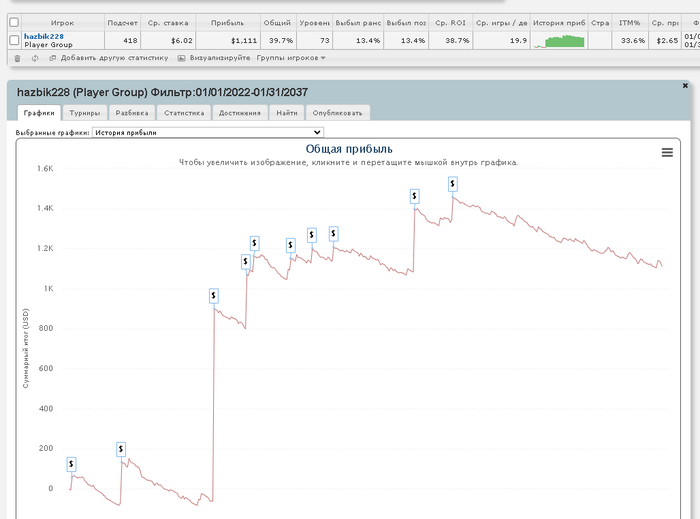Image resolution: width=700 pixels, height=519 pixels.
Task: Click the $ marker at the 900 jump
Action: [213, 295]
